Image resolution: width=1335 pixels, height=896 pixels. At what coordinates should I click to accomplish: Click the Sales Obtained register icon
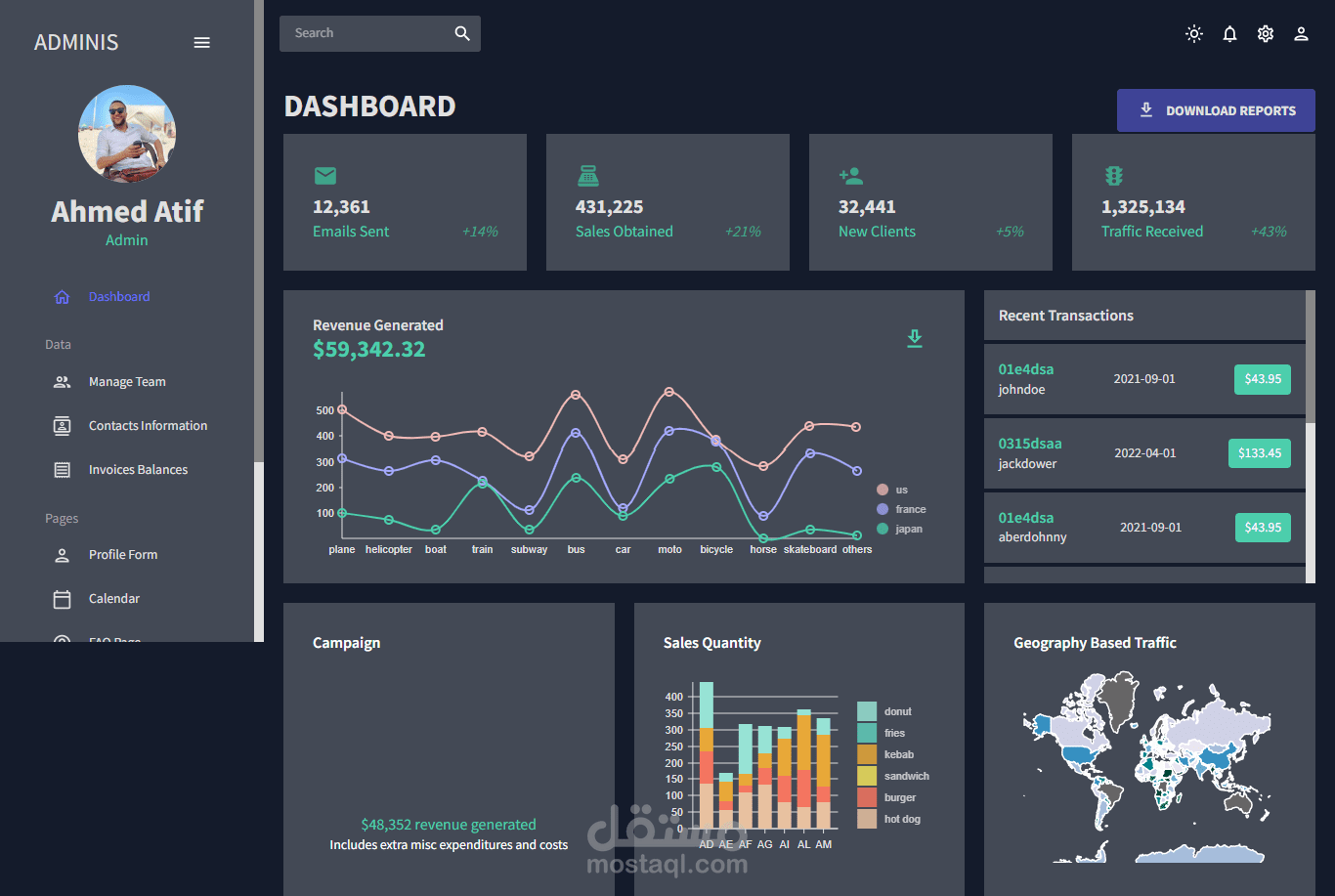click(587, 176)
